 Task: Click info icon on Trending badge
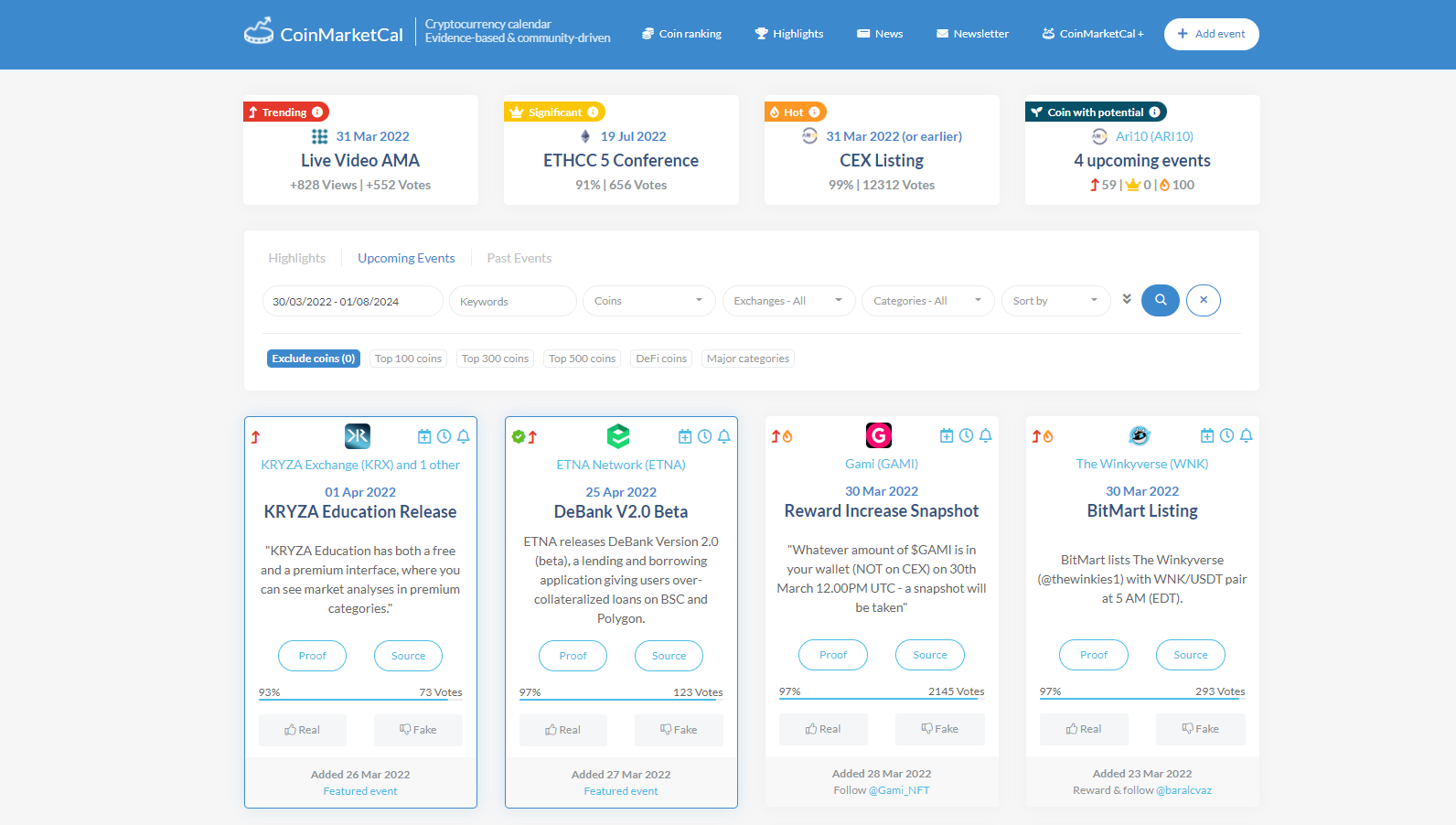pos(317,112)
